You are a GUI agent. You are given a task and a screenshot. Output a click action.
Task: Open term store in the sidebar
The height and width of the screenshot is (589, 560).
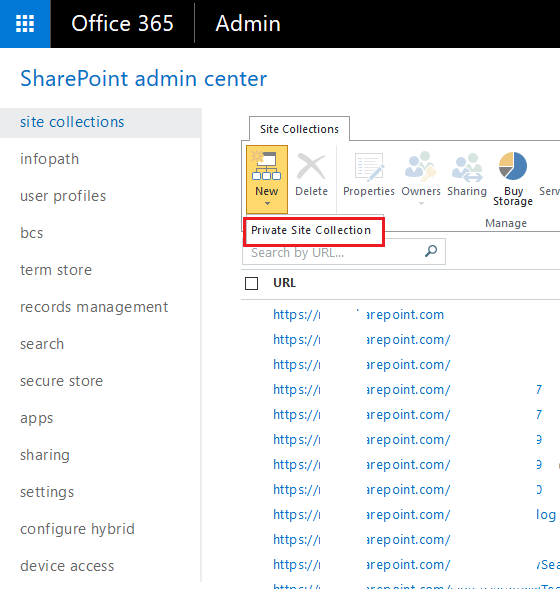pyautogui.click(x=56, y=270)
